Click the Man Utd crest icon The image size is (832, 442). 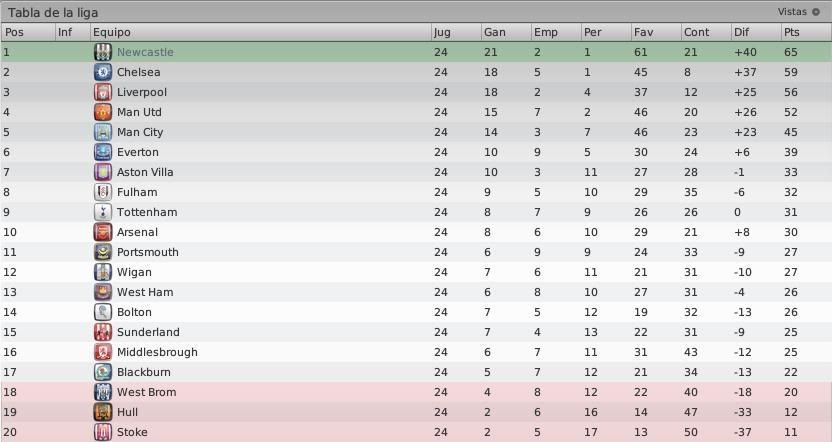pyautogui.click(x=103, y=112)
